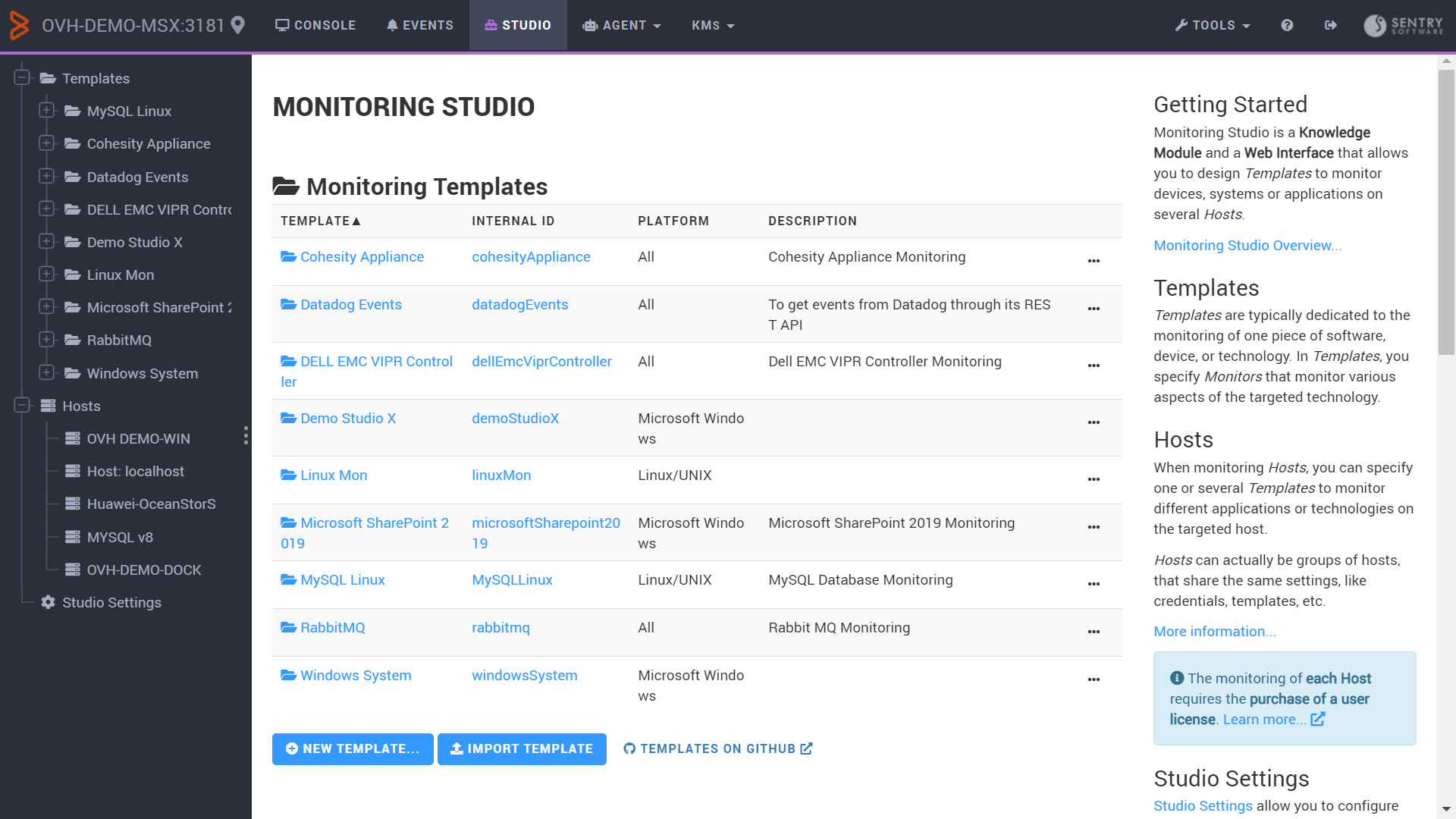Click the three-dot handle beside OVH DEMO-WIN

(246, 436)
